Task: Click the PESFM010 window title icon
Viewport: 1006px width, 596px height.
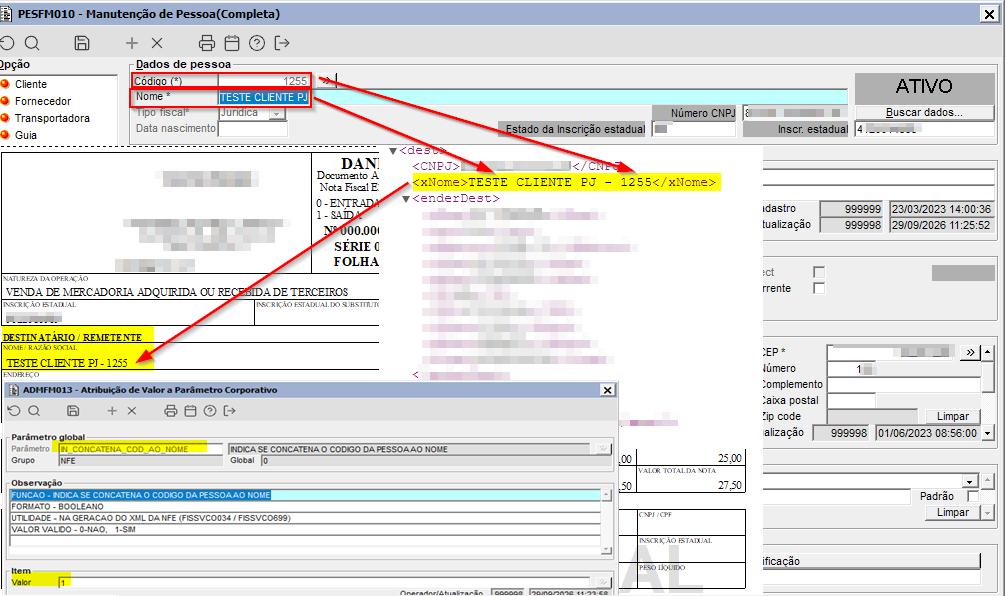Action: pyautogui.click(x=6, y=13)
